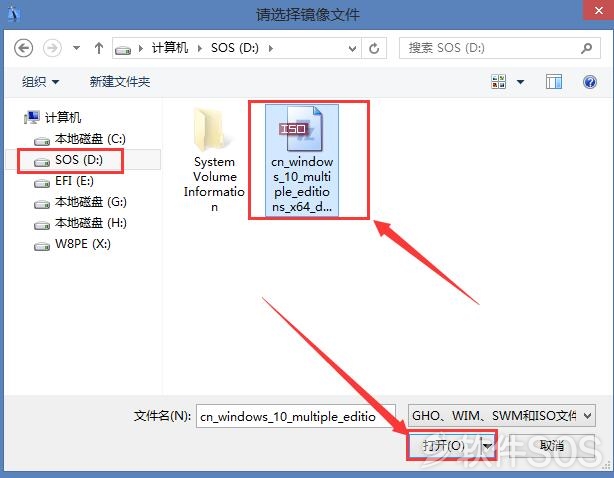The width and height of the screenshot is (614, 478).
Task: Click the drive icon in the address bar
Action: 123,50
